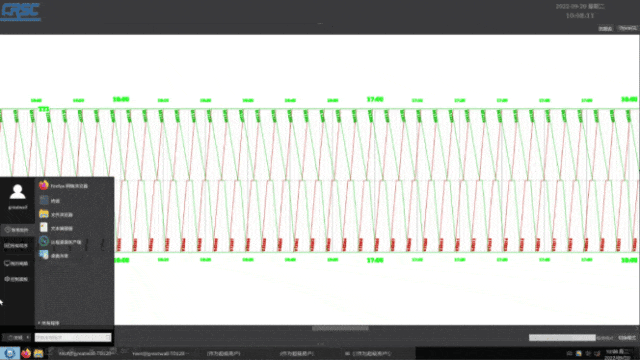
Task: Select the highlighted top category in the start menu sidebar
Action: (17, 230)
